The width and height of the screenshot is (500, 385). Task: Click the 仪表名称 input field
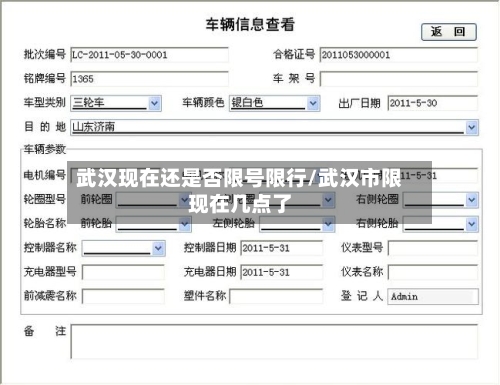pos(433,272)
